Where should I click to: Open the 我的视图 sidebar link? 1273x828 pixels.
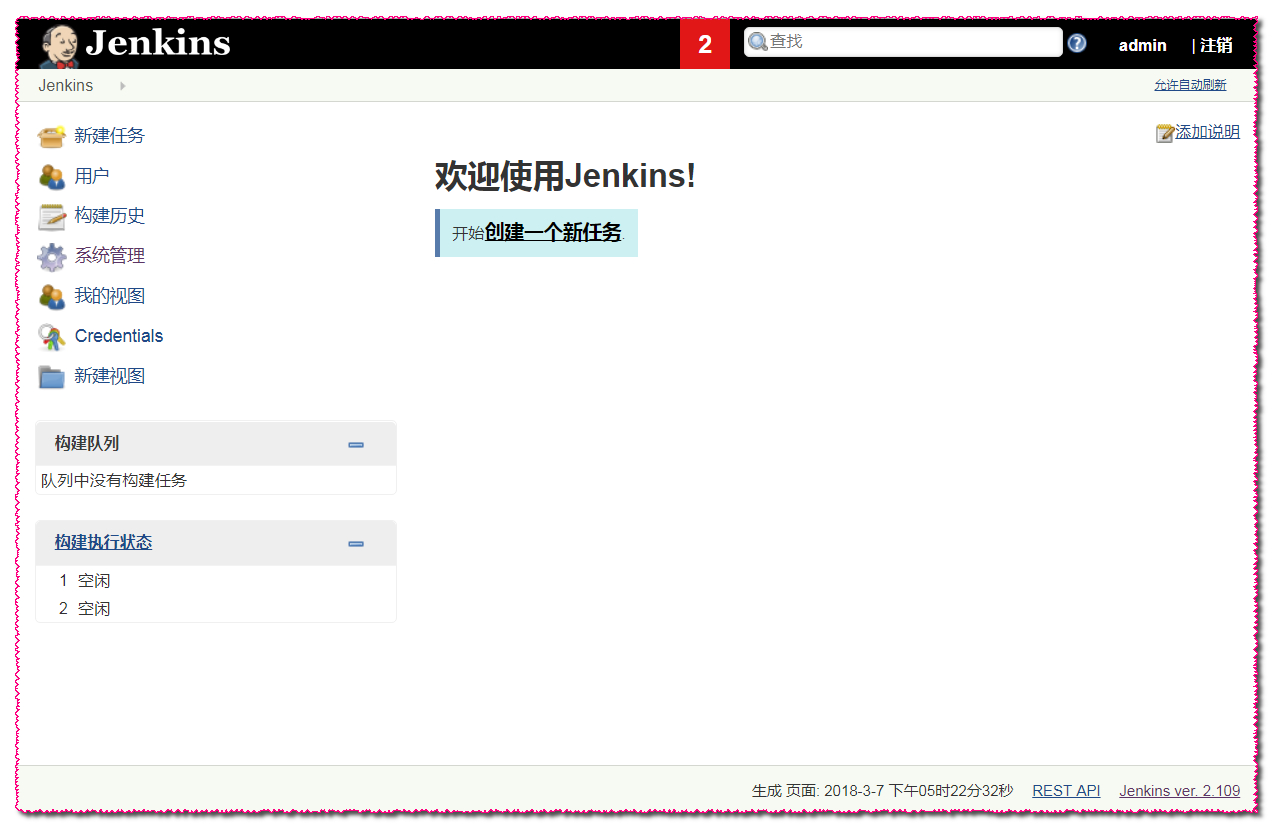coord(110,296)
